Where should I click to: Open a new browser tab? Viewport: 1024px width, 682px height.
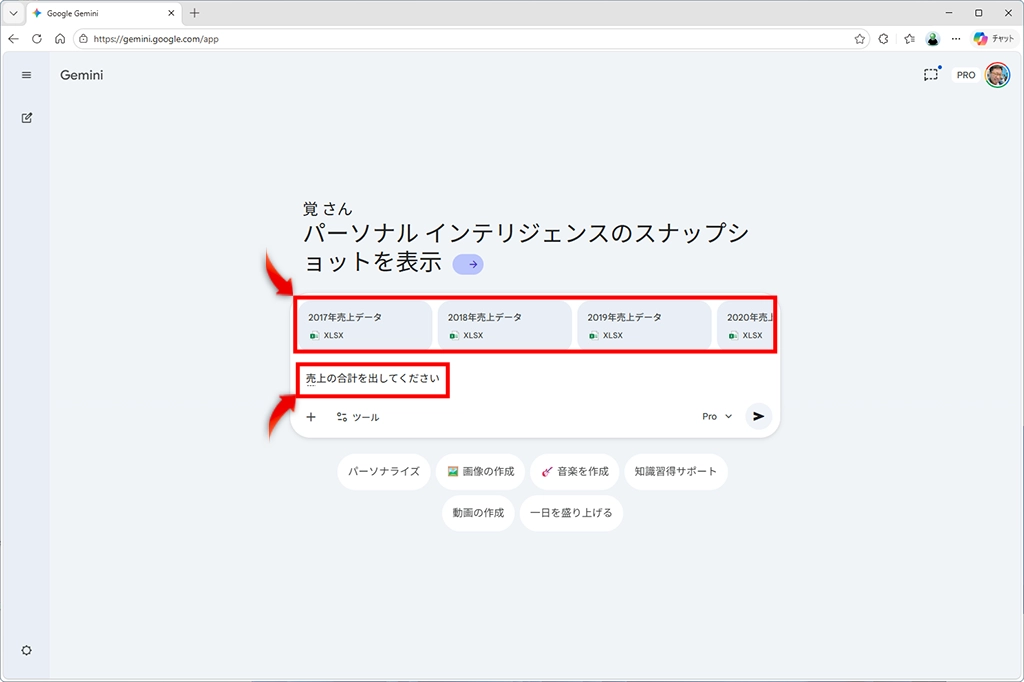(195, 13)
